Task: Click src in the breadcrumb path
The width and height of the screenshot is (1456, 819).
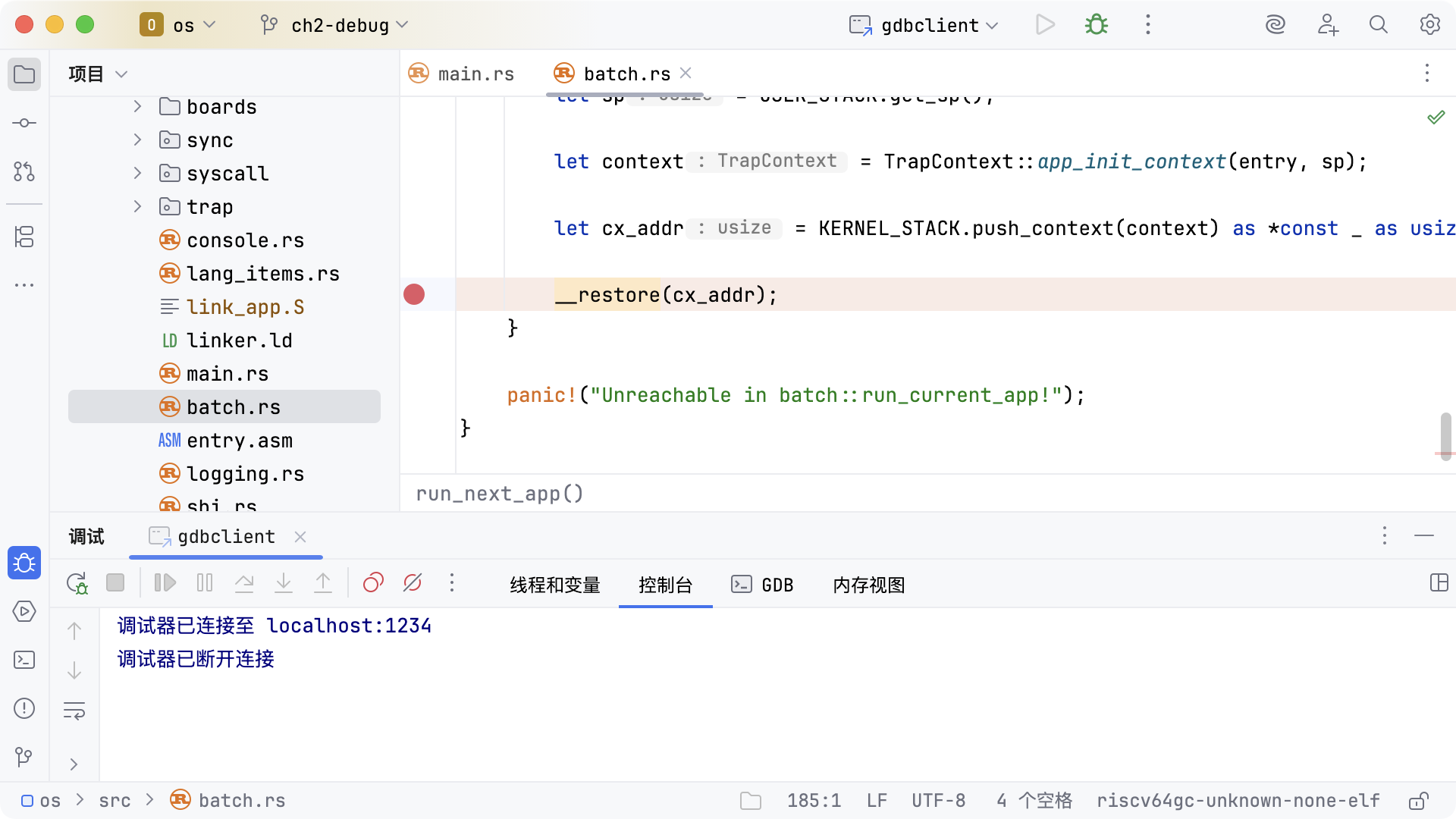Action: (x=115, y=801)
